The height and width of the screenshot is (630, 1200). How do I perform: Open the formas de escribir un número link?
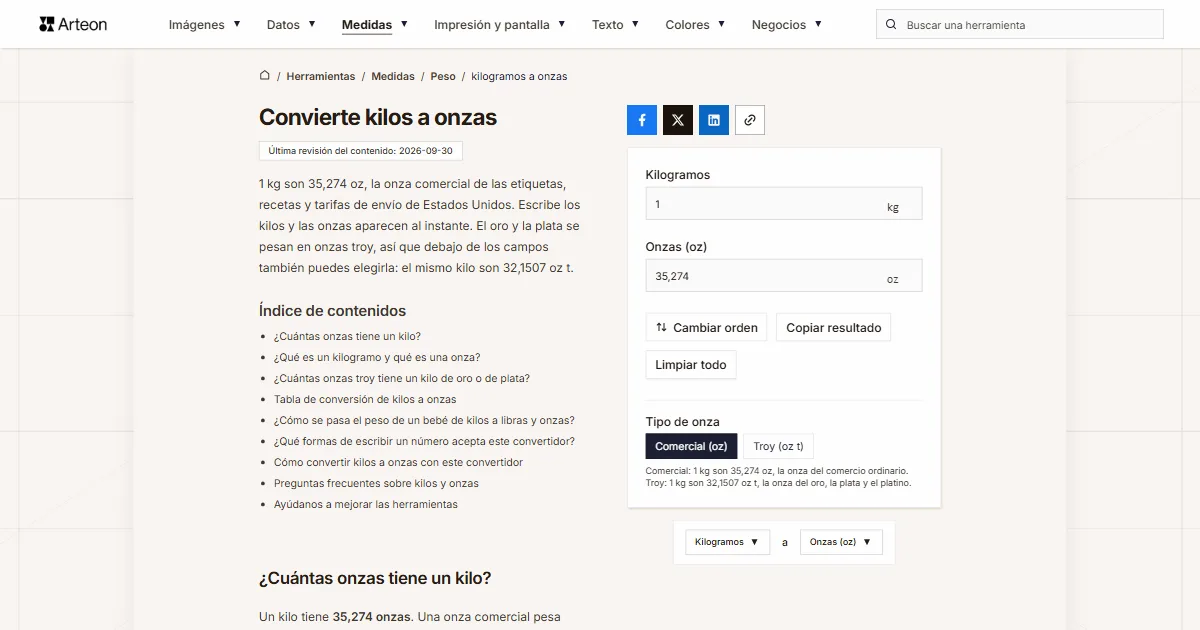(424, 442)
